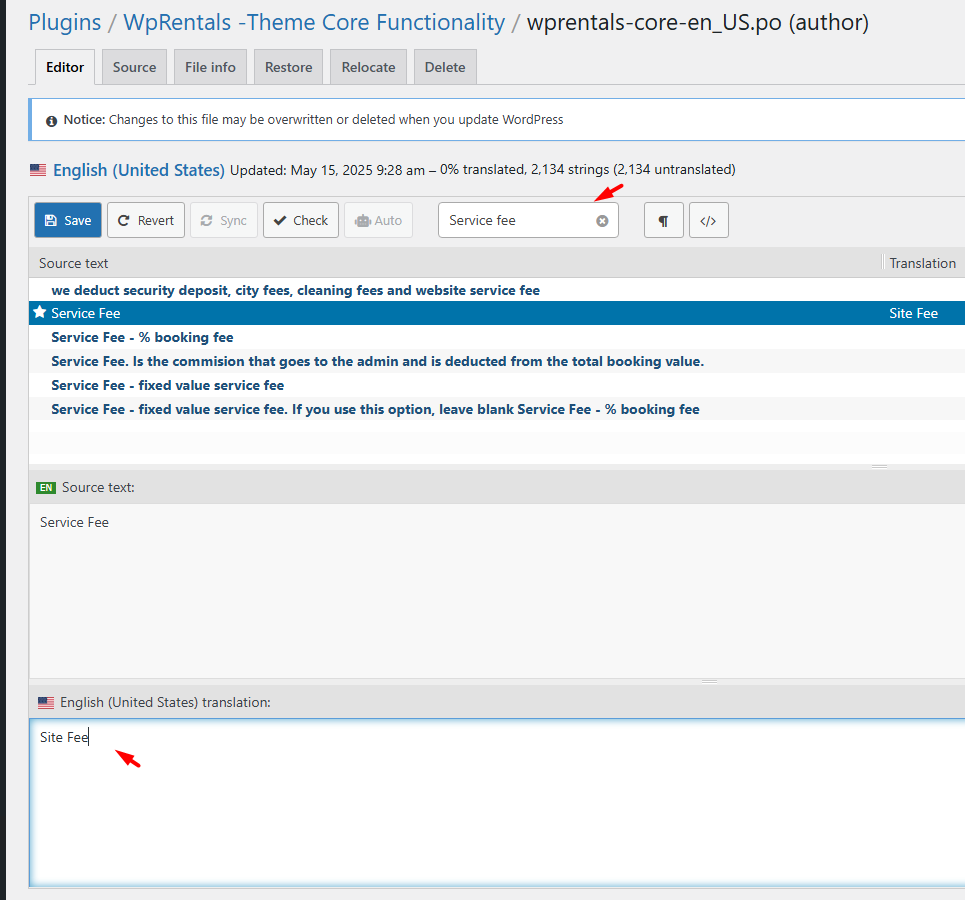
Task: Click inside the Service fee search field
Action: coord(515,221)
